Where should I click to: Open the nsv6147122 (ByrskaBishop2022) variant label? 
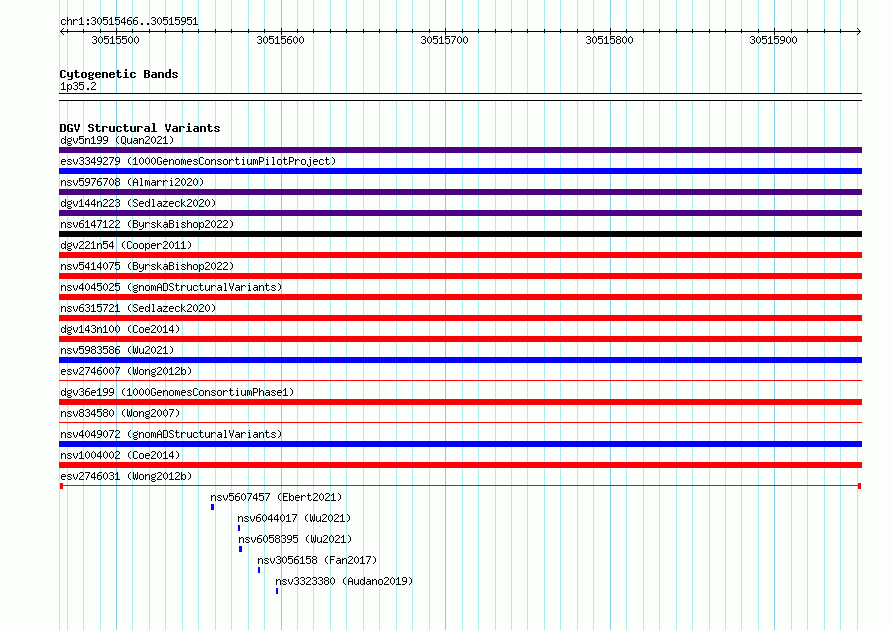(147, 224)
